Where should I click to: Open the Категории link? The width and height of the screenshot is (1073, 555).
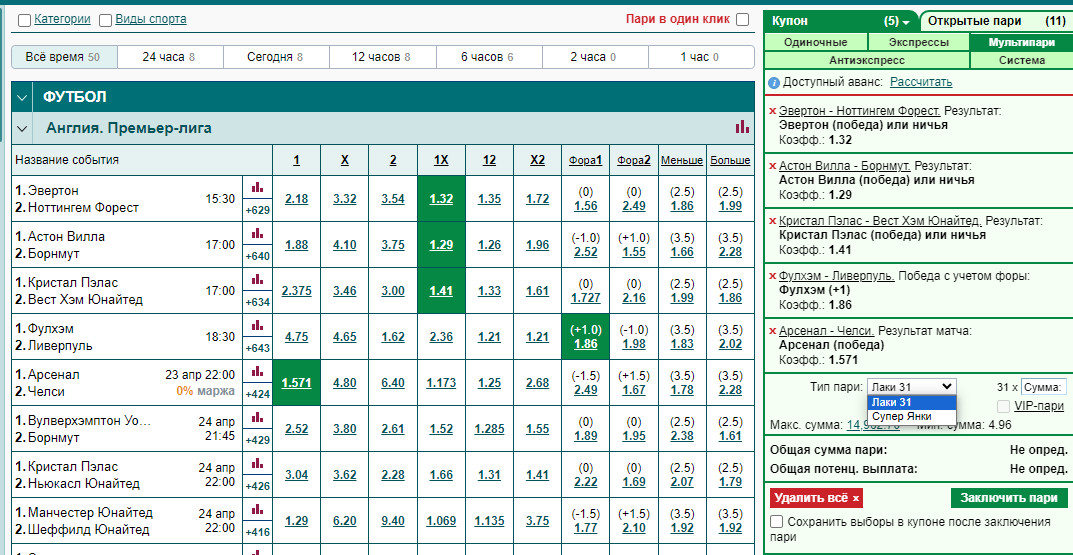62,19
